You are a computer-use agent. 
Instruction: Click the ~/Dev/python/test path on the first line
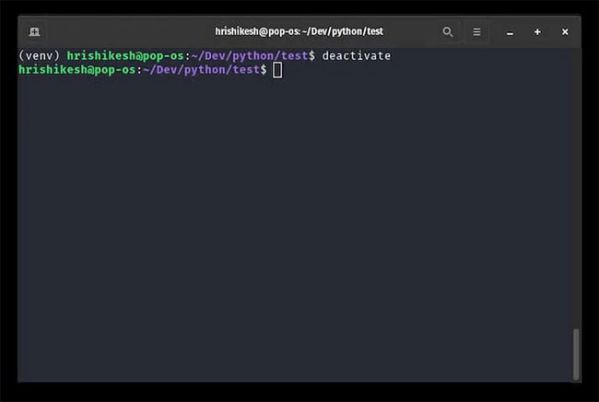point(250,56)
